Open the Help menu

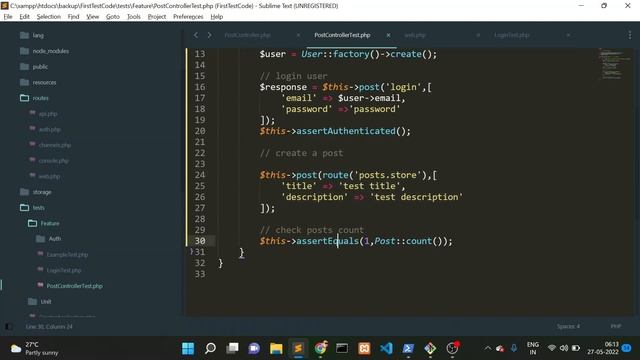coord(217,17)
